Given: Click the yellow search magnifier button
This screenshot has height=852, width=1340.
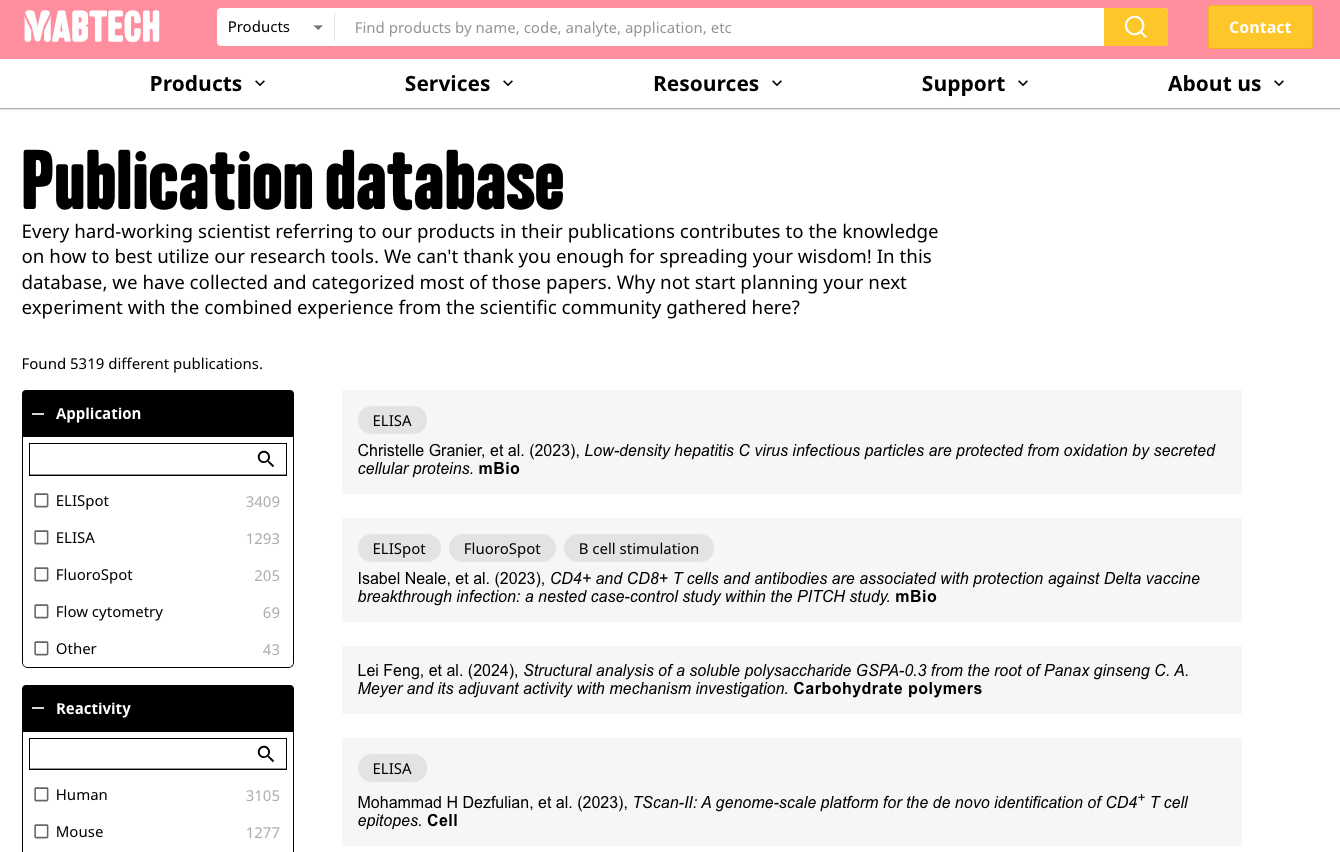Looking at the screenshot, I should point(1135,27).
